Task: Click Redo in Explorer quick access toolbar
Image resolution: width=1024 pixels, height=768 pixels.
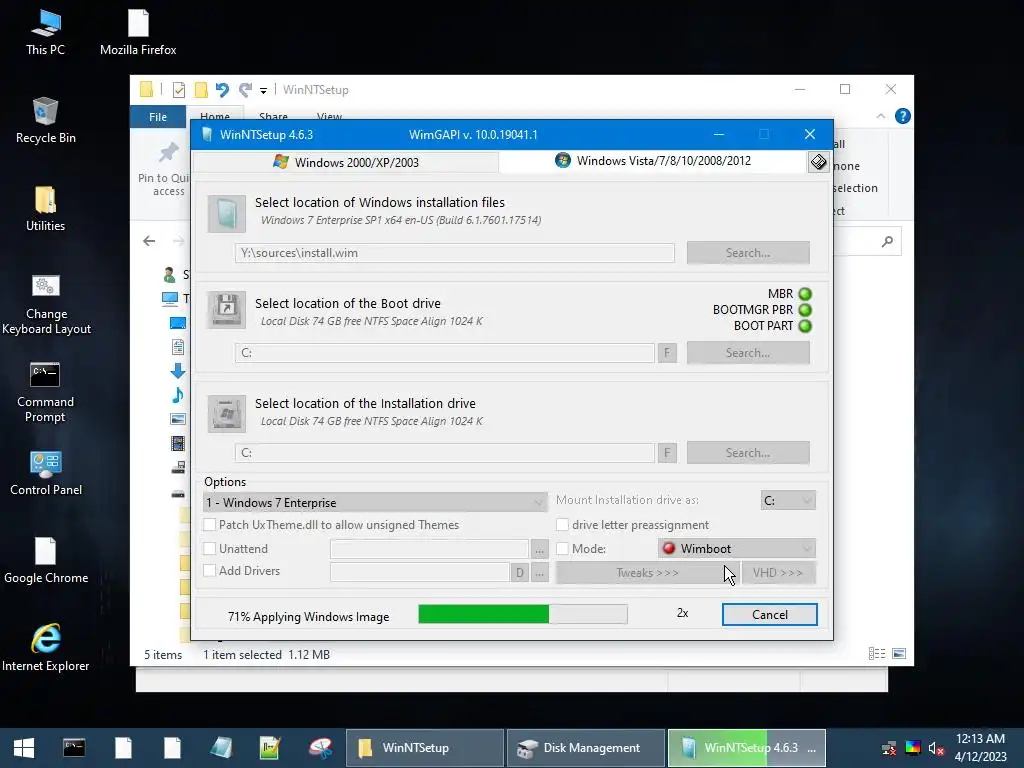Action: pyautogui.click(x=245, y=90)
